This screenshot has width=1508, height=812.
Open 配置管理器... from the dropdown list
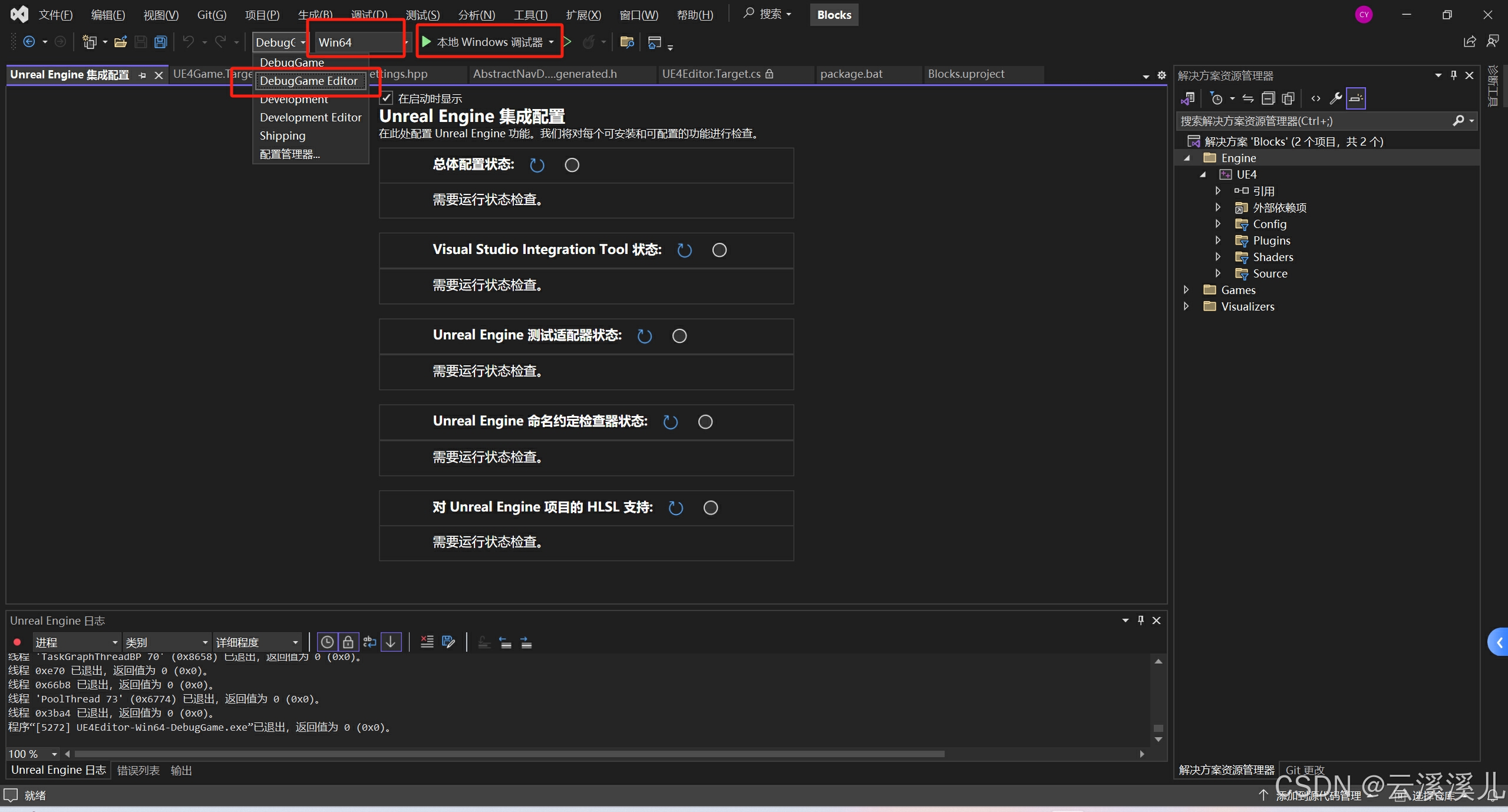(x=289, y=154)
